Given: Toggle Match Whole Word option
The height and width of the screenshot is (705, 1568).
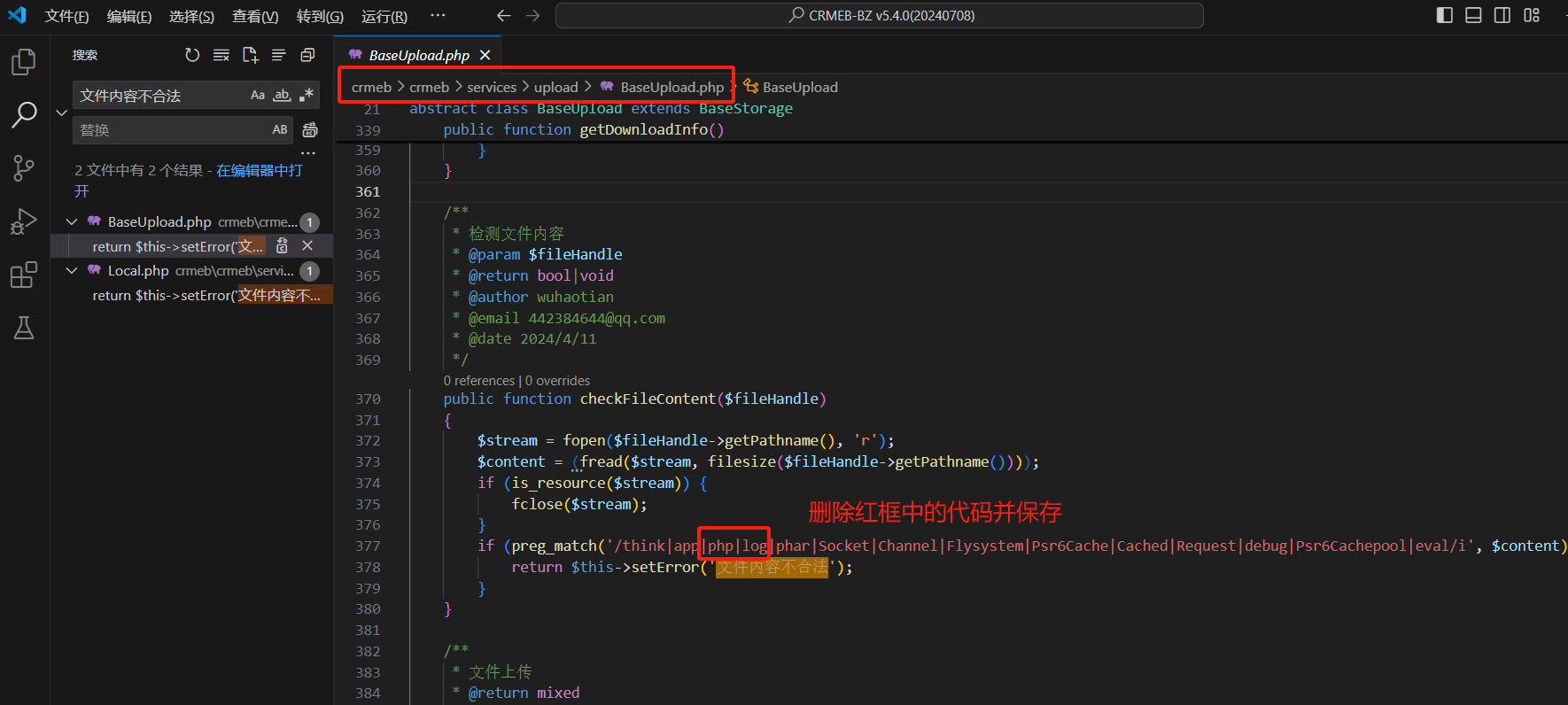Looking at the screenshot, I should [282, 95].
